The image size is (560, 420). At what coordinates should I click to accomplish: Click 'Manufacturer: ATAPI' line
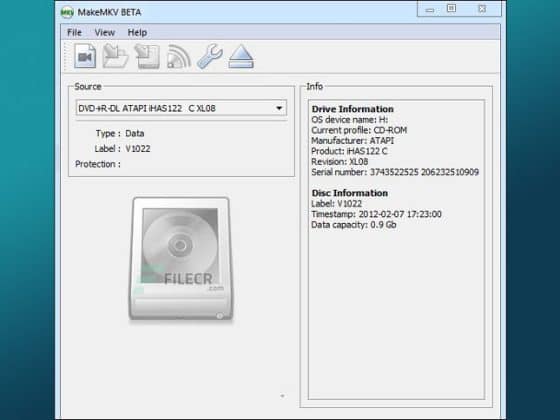(352, 141)
